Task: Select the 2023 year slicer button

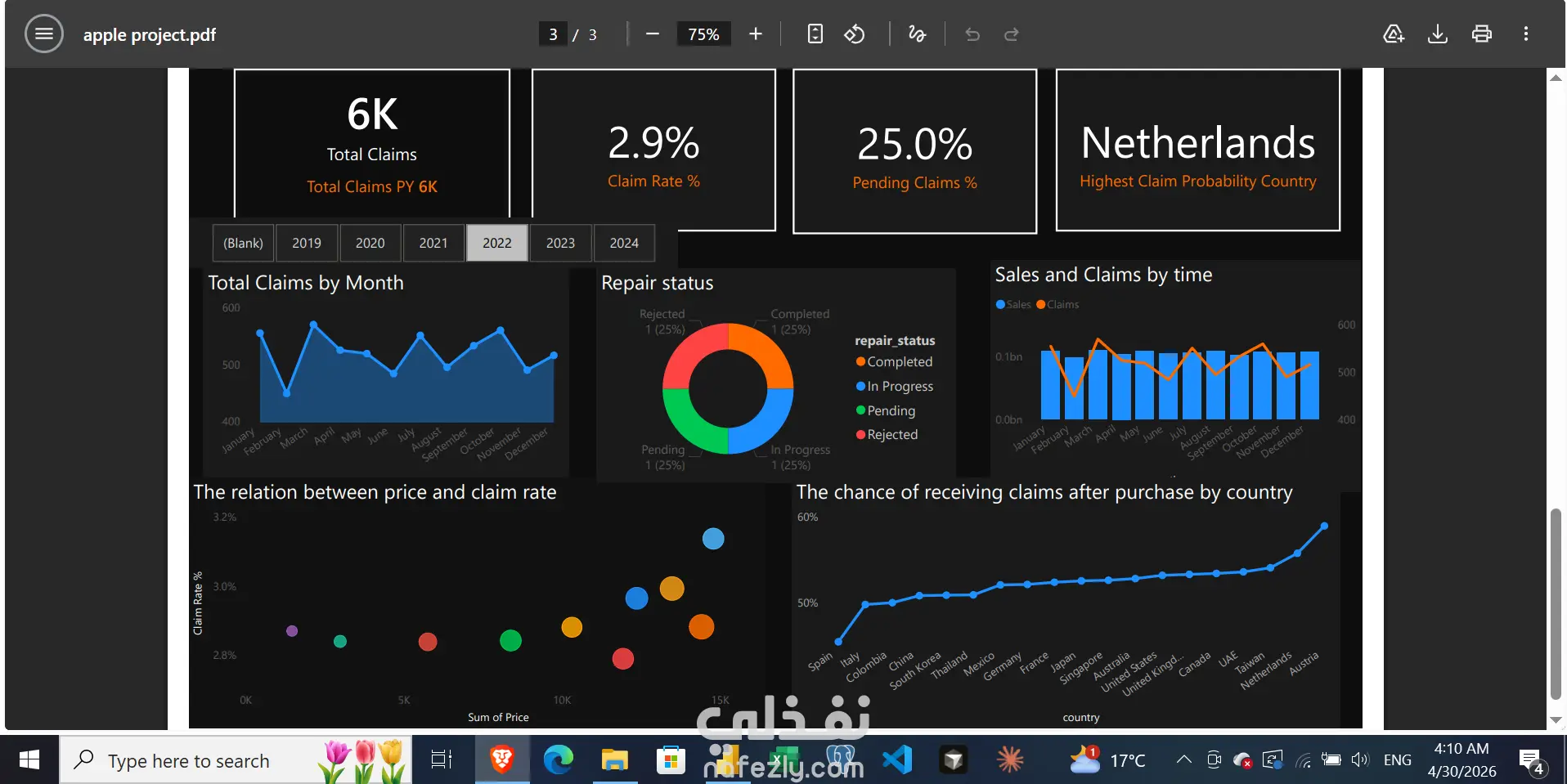Action: point(560,243)
